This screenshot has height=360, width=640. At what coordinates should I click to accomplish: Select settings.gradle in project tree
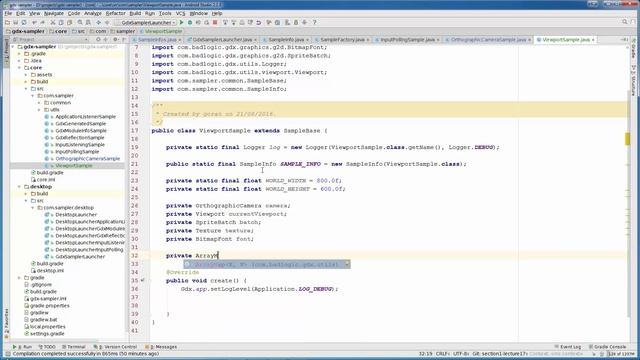click(x=47, y=334)
